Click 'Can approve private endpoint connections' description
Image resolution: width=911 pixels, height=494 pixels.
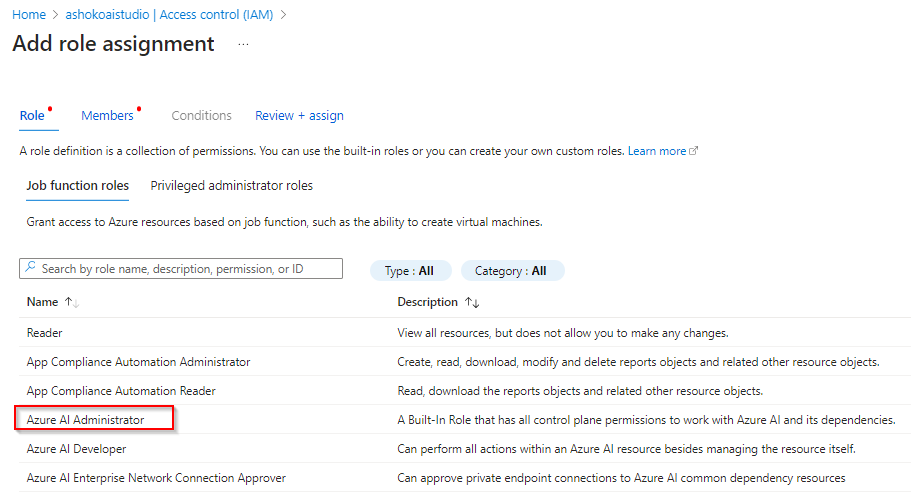[621, 478]
